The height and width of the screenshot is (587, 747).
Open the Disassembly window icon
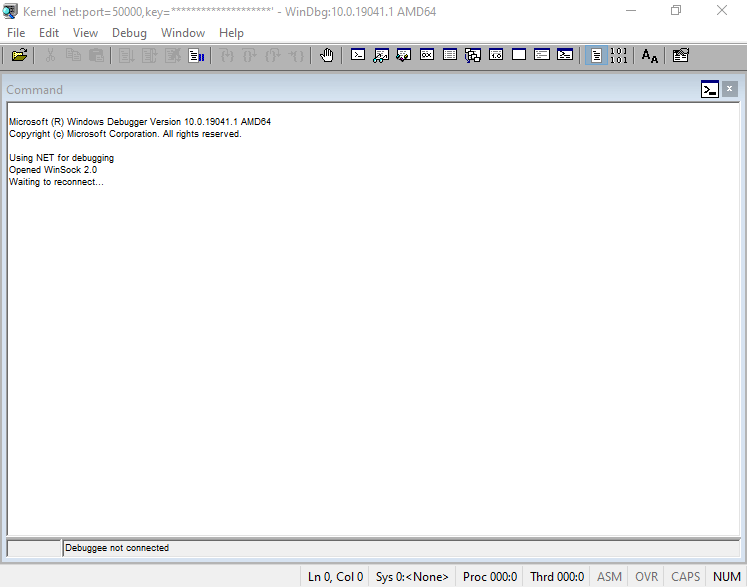[496, 55]
